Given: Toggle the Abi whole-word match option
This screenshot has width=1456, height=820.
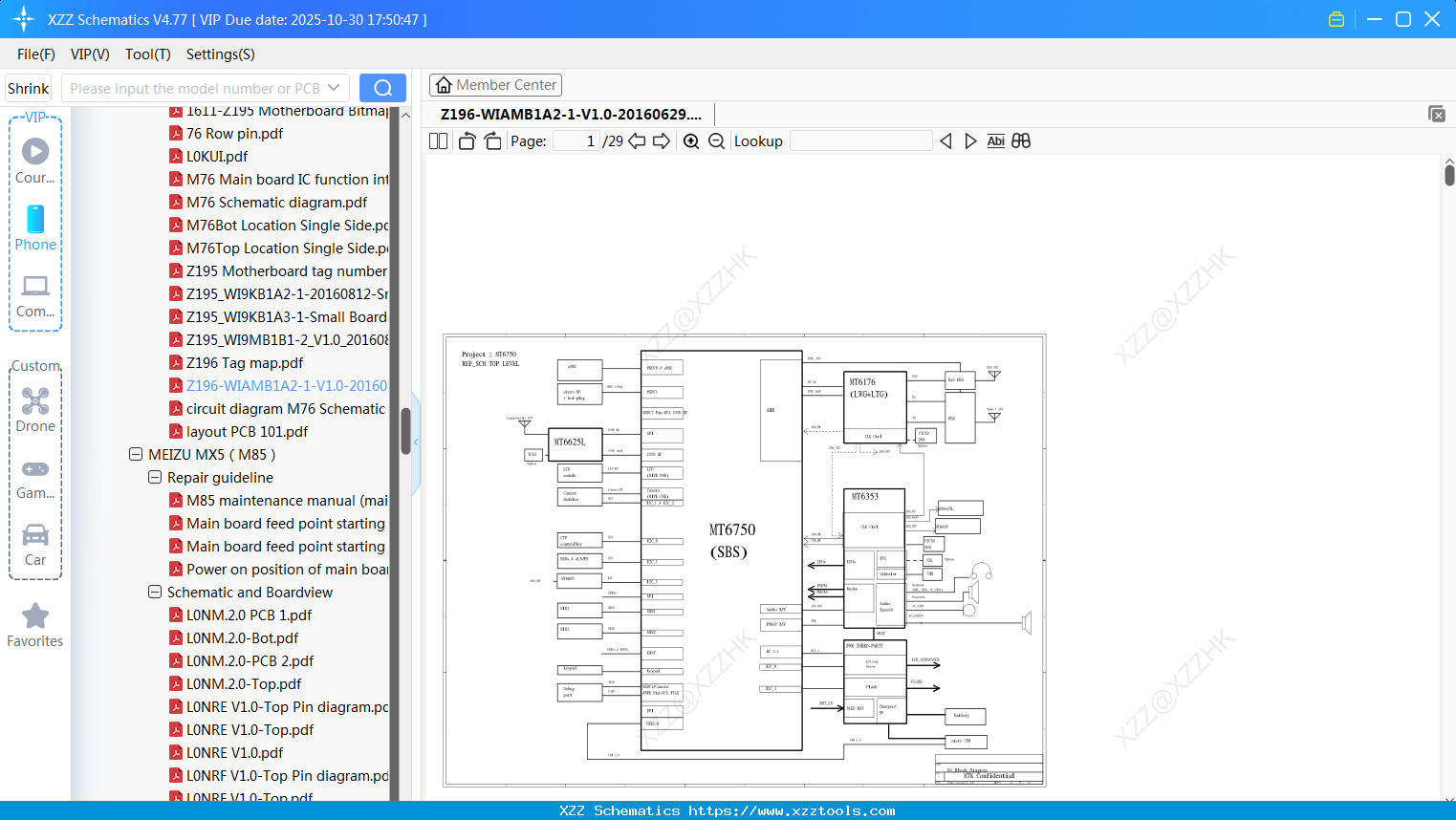Looking at the screenshot, I should click(x=995, y=141).
